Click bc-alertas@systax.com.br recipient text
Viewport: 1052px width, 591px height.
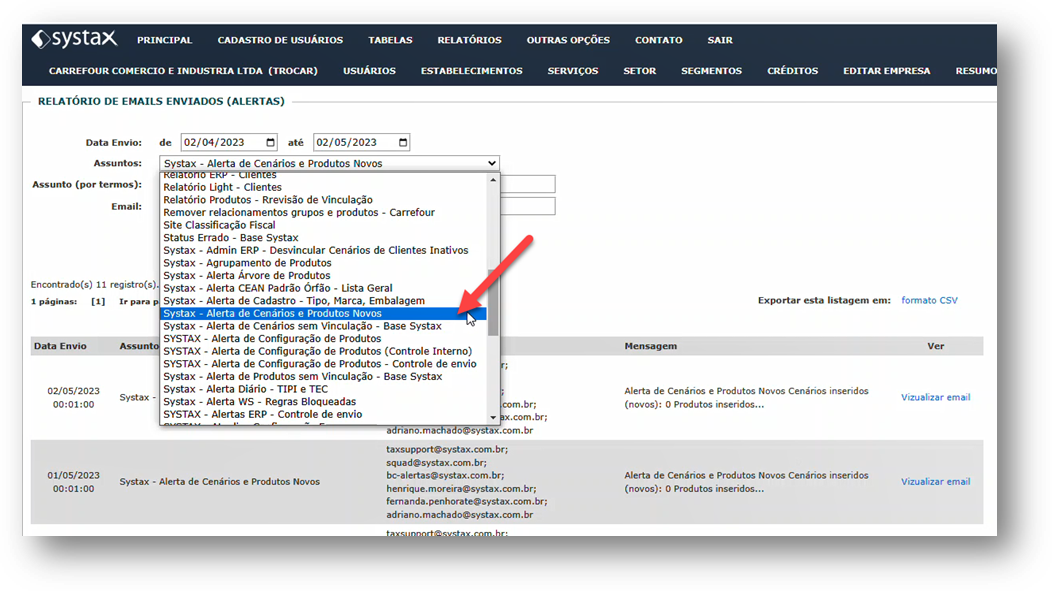[445, 475]
